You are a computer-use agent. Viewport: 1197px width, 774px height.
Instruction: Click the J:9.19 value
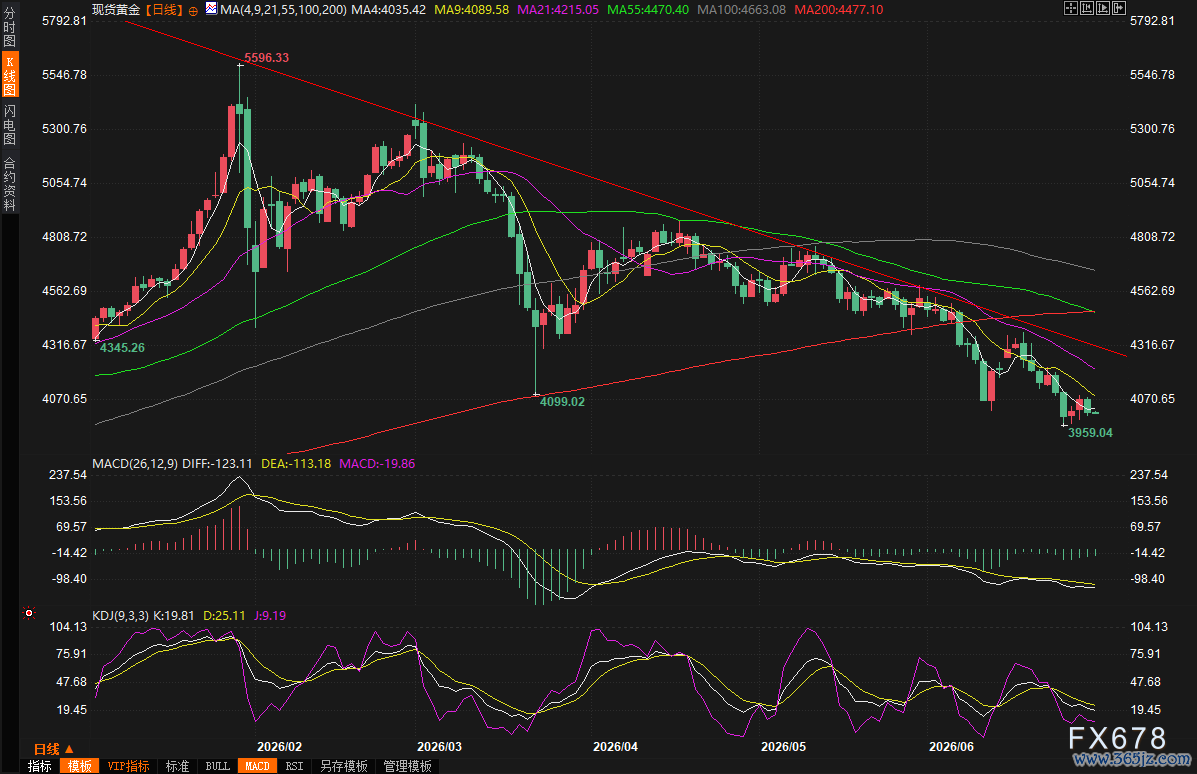point(270,615)
